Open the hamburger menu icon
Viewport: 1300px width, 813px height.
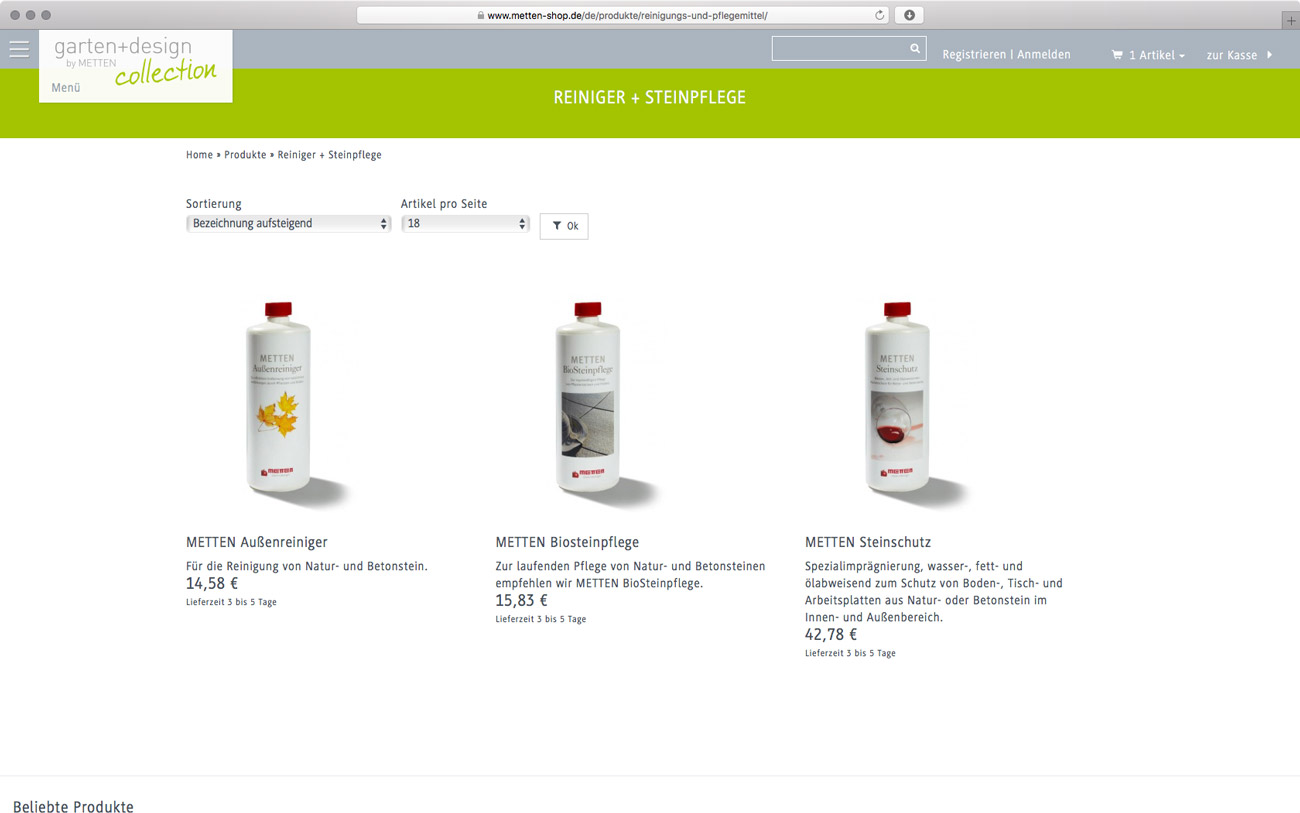pos(19,49)
